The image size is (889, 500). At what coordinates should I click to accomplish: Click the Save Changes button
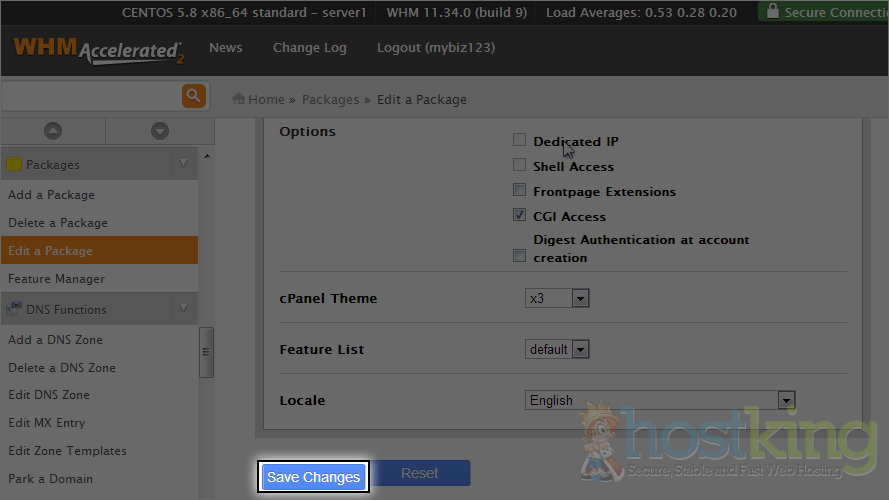pyautogui.click(x=313, y=477)
